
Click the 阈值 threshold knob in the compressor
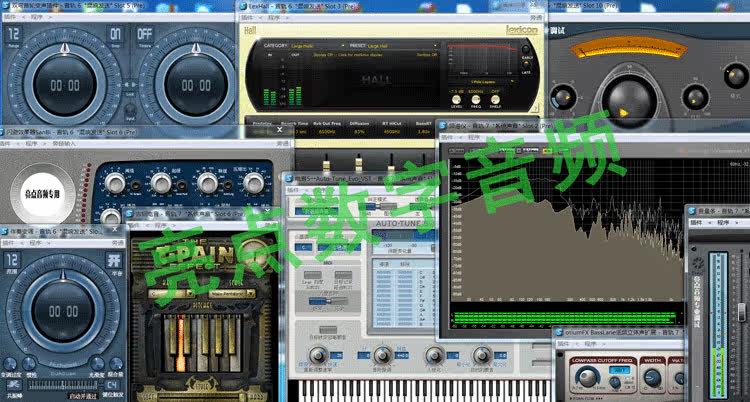tap(115, 183)
